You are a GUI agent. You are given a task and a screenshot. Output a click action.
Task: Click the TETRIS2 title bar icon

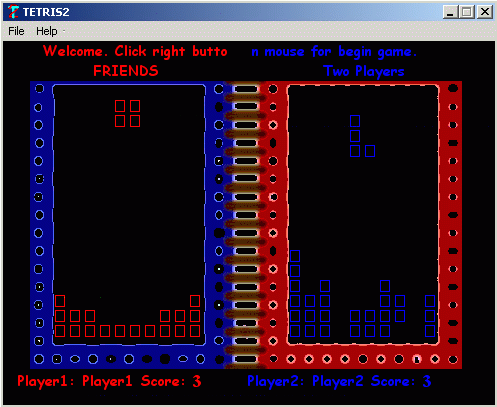click(x=13, y=12)
